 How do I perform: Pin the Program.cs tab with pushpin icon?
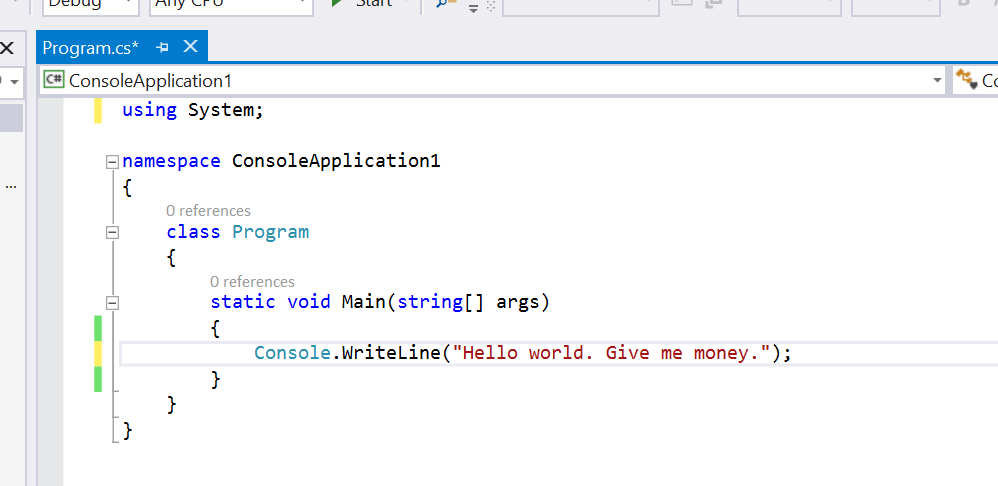162,47
